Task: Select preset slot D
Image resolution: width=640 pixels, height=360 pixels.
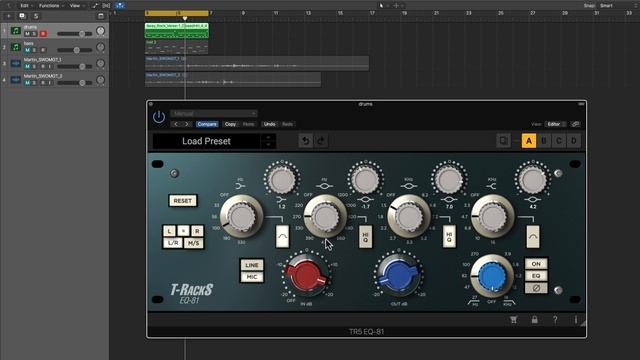Action: point(573,141)
